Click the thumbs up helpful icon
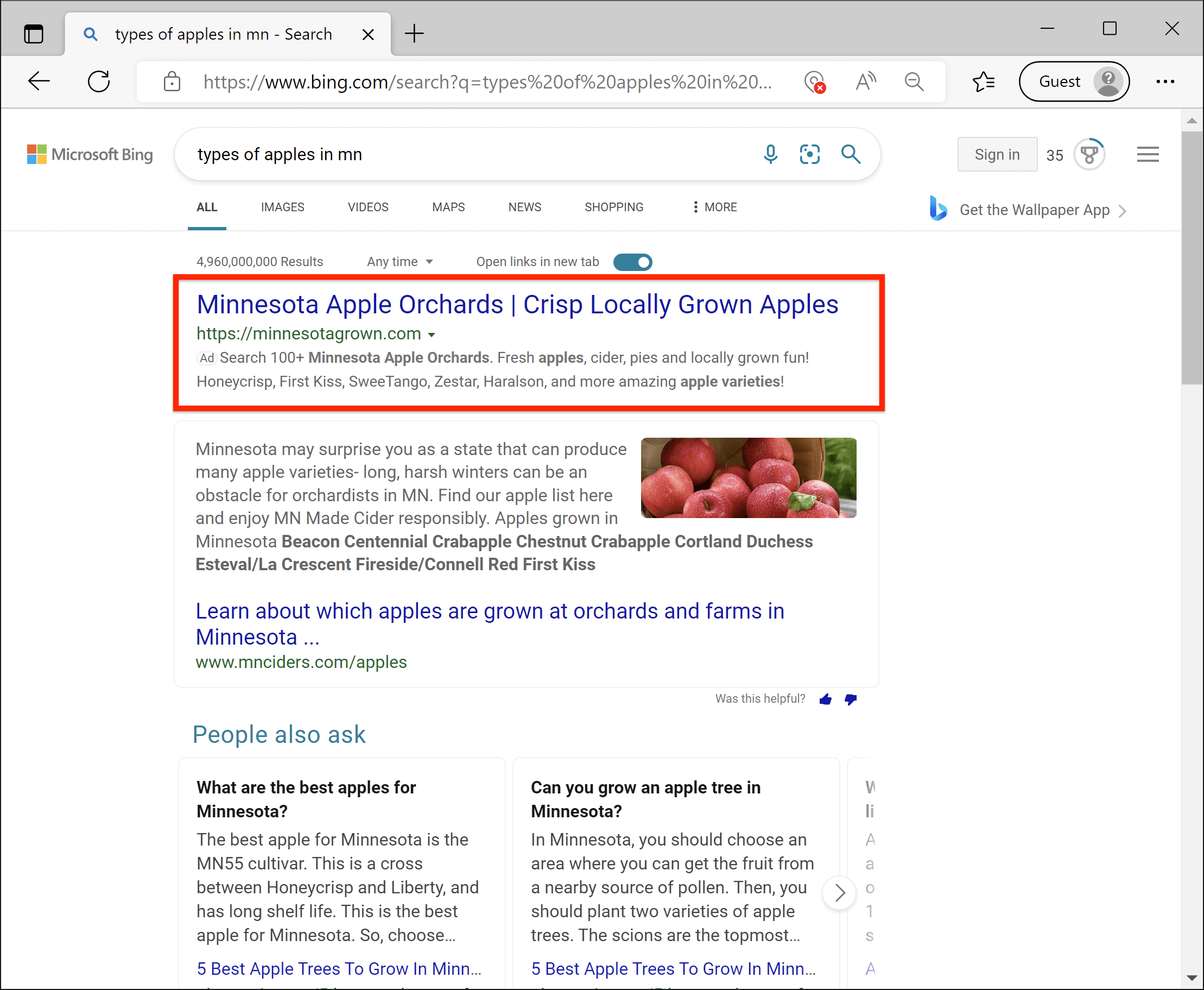The width and height of the screenshot is (1204, 990). 825,699
